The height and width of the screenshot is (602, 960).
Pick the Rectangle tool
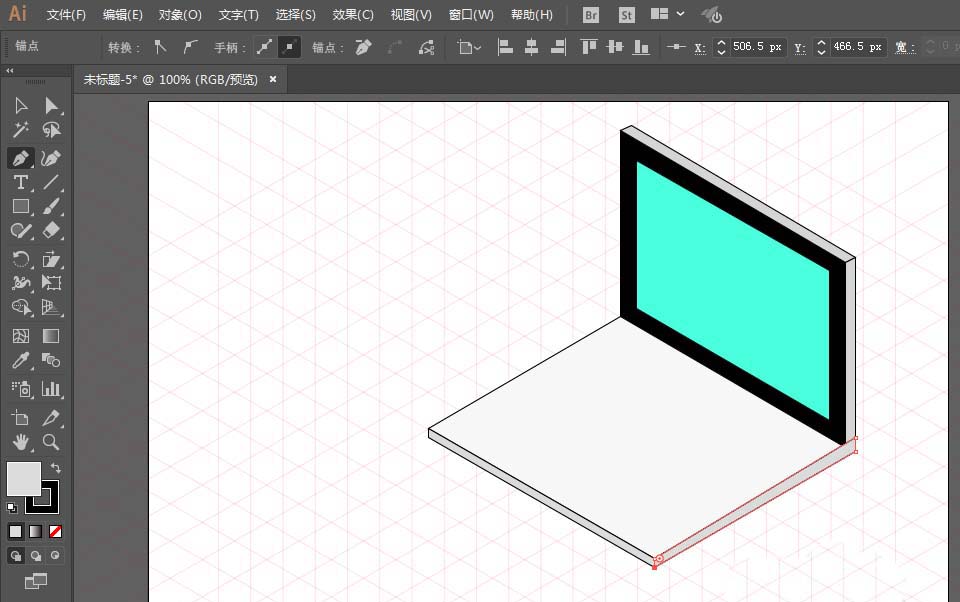pyautogui.click(x=21, y=206)
